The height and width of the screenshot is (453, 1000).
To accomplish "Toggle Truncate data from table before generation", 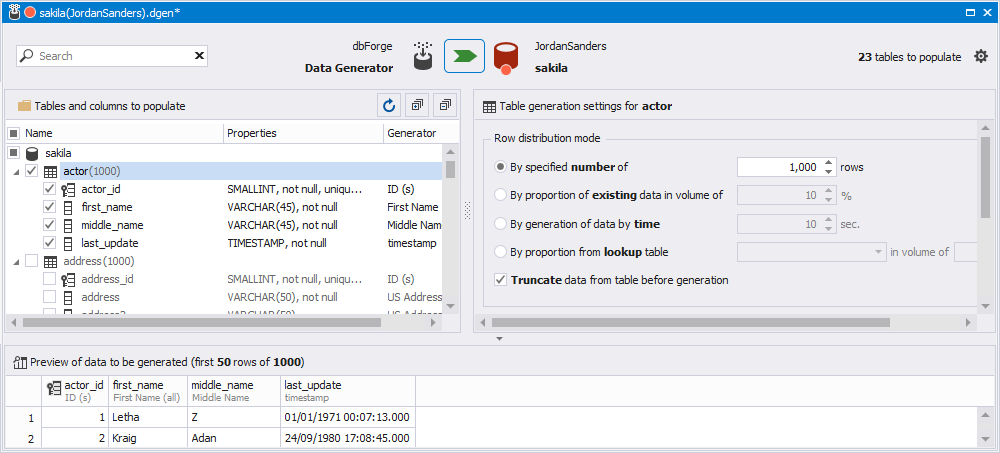I will click(501, 279).
